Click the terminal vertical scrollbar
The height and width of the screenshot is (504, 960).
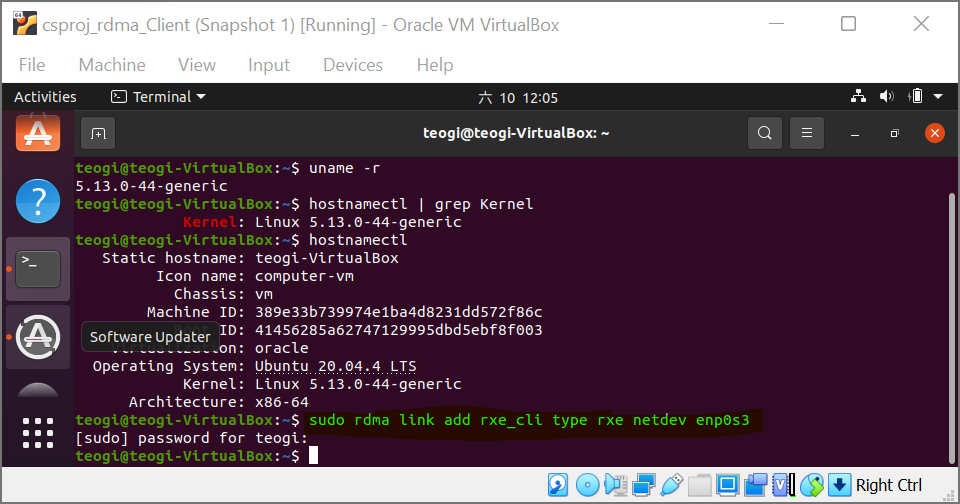(x=951, y=328)
